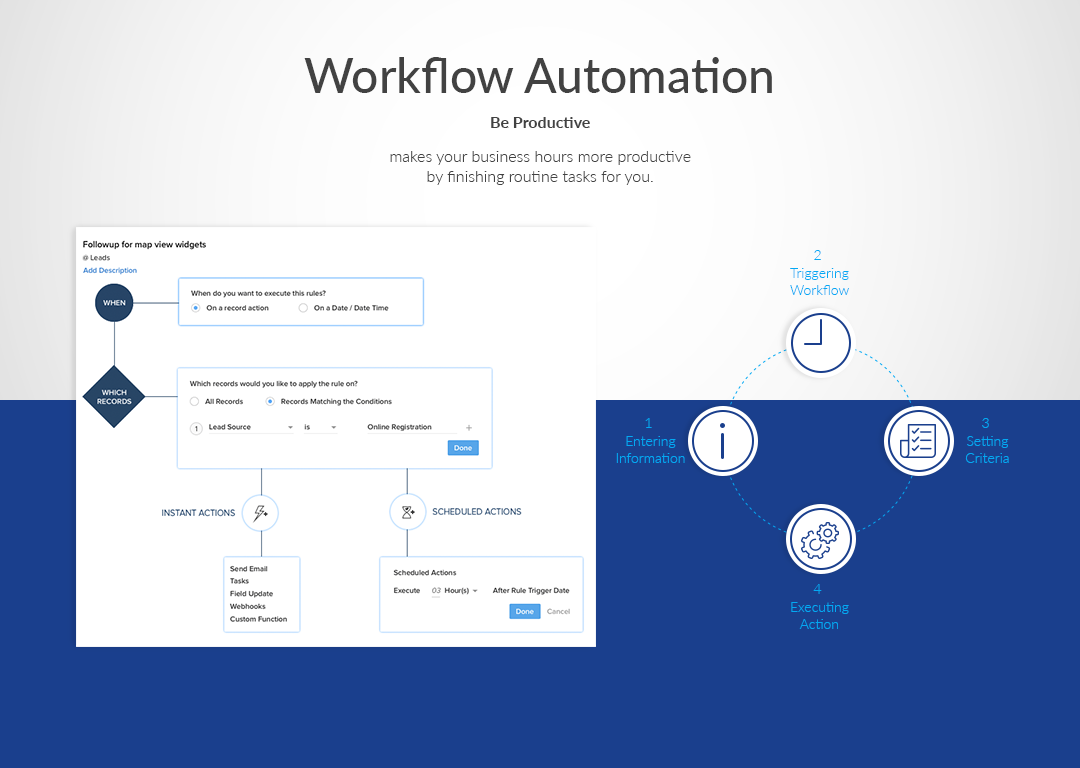The image size is (1080, 768).
Task: Click the Setting Criteria checklist icon
Action: click(x=918, y=441)
